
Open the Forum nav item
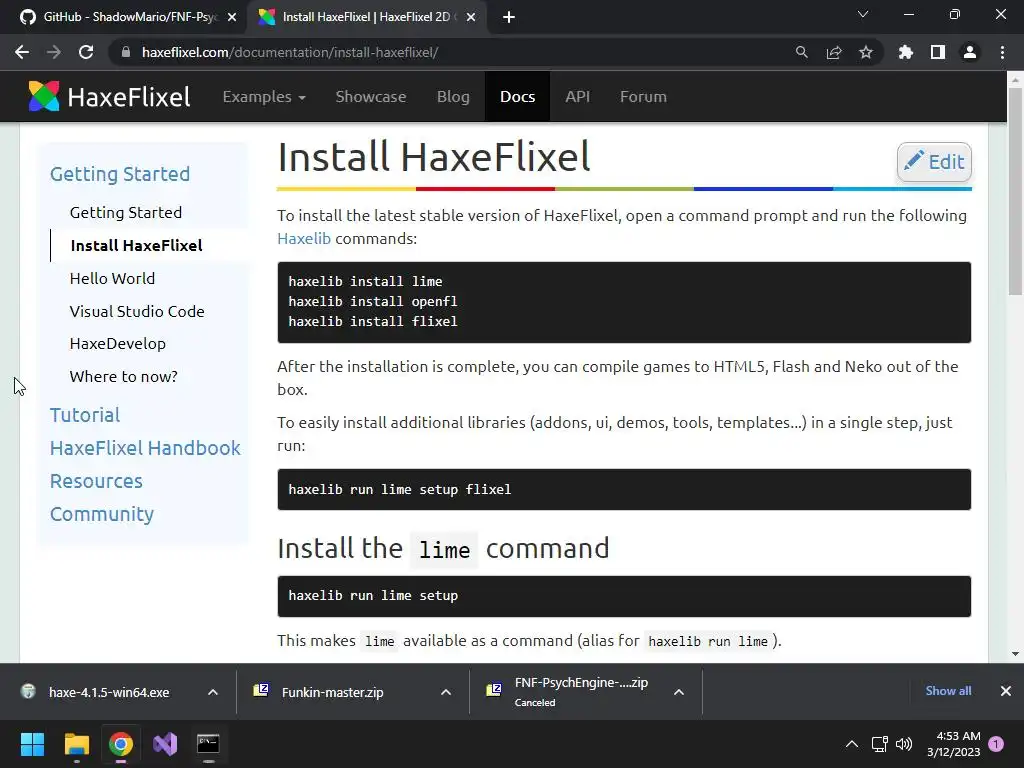pyautogui.click(x=643, y=97)
